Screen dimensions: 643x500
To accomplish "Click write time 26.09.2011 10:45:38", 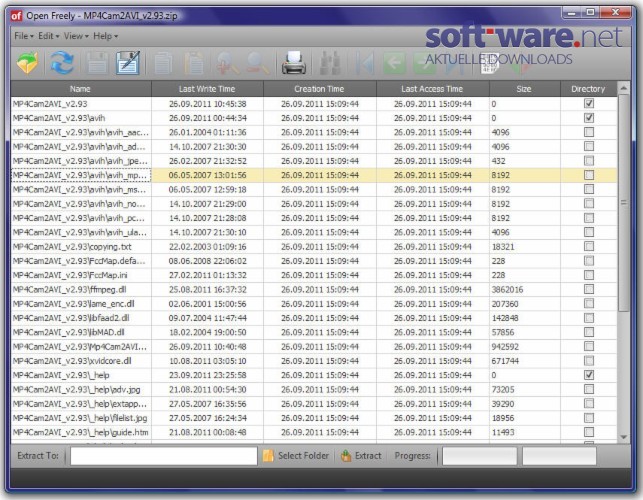I will click(207, 104).
